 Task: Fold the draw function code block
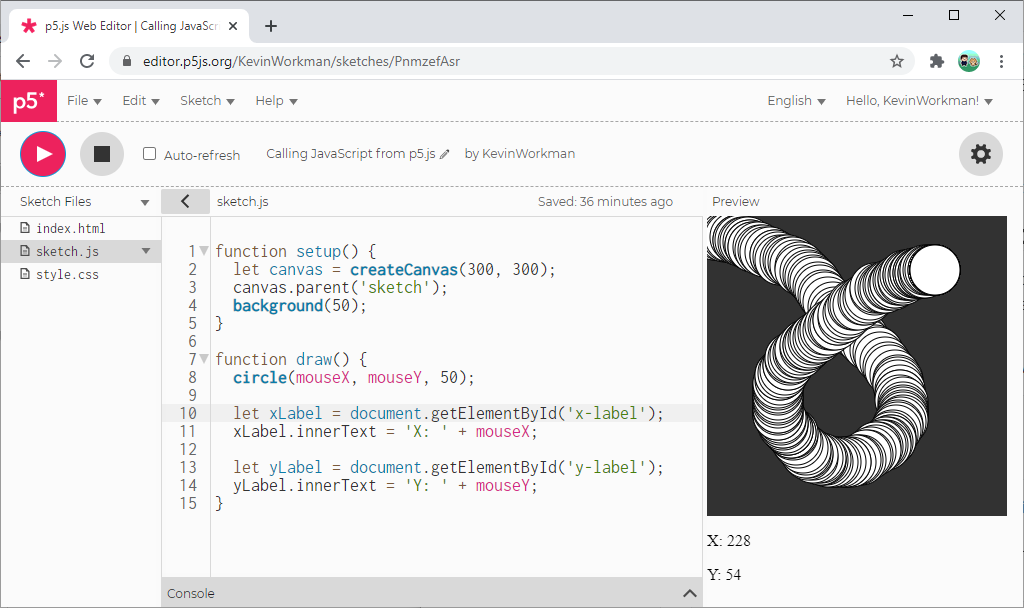[x=204, y=358]
